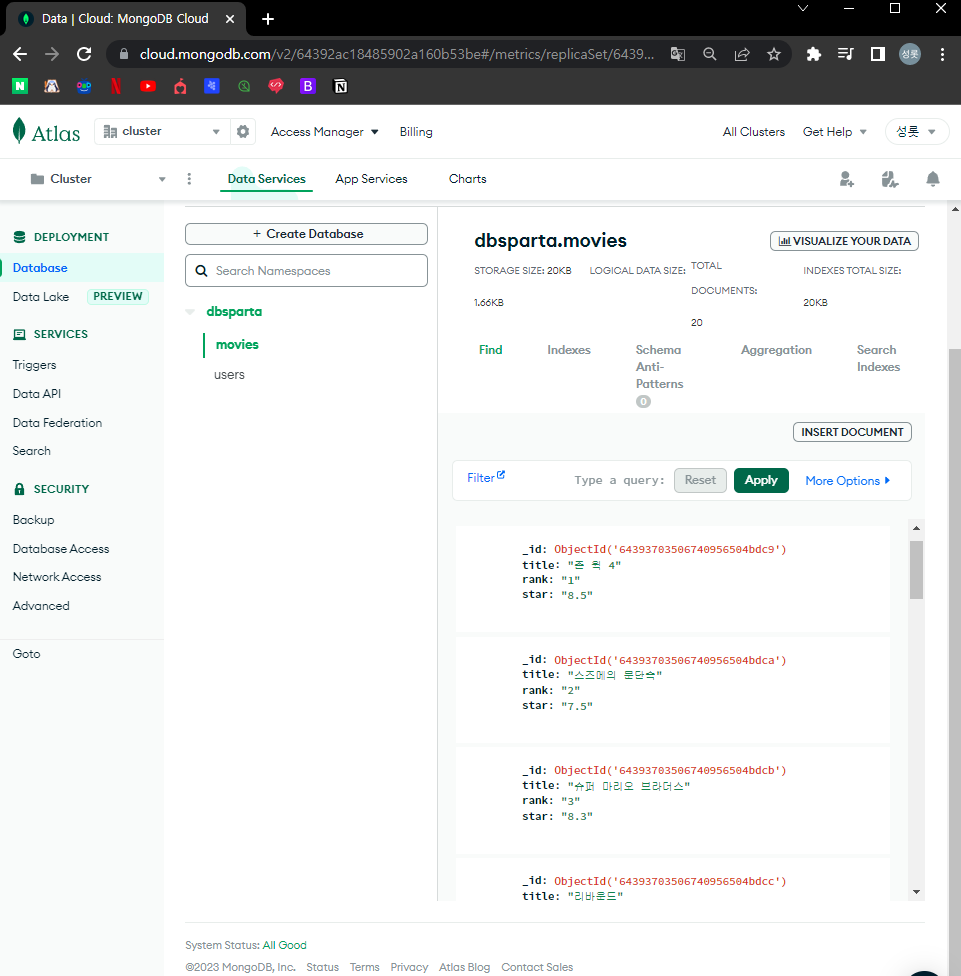
Task: Click the Create Database button
Action: [x=306, y=234]
